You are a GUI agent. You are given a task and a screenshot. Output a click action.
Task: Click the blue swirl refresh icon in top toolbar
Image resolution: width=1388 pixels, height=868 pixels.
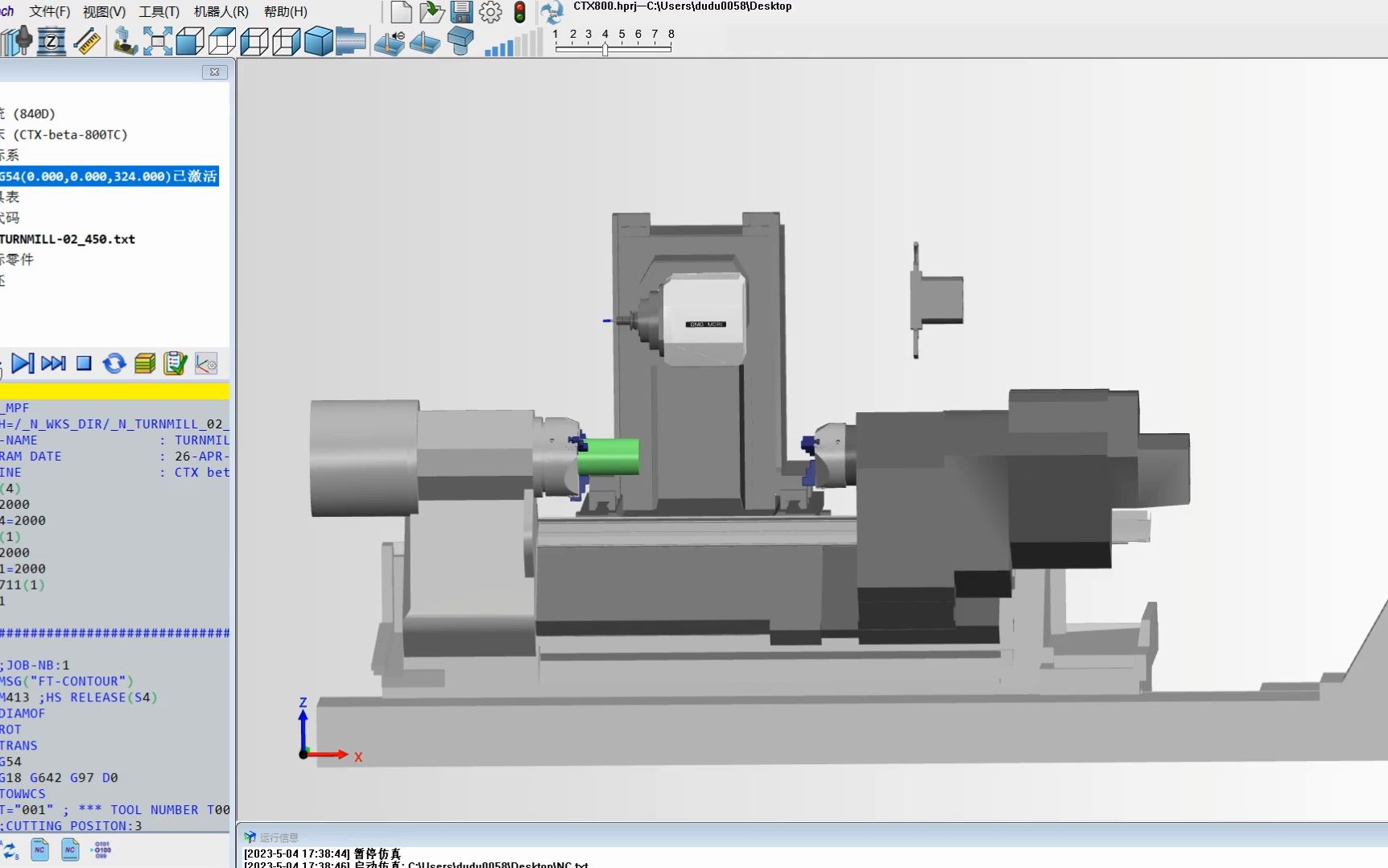click(551, 12)
